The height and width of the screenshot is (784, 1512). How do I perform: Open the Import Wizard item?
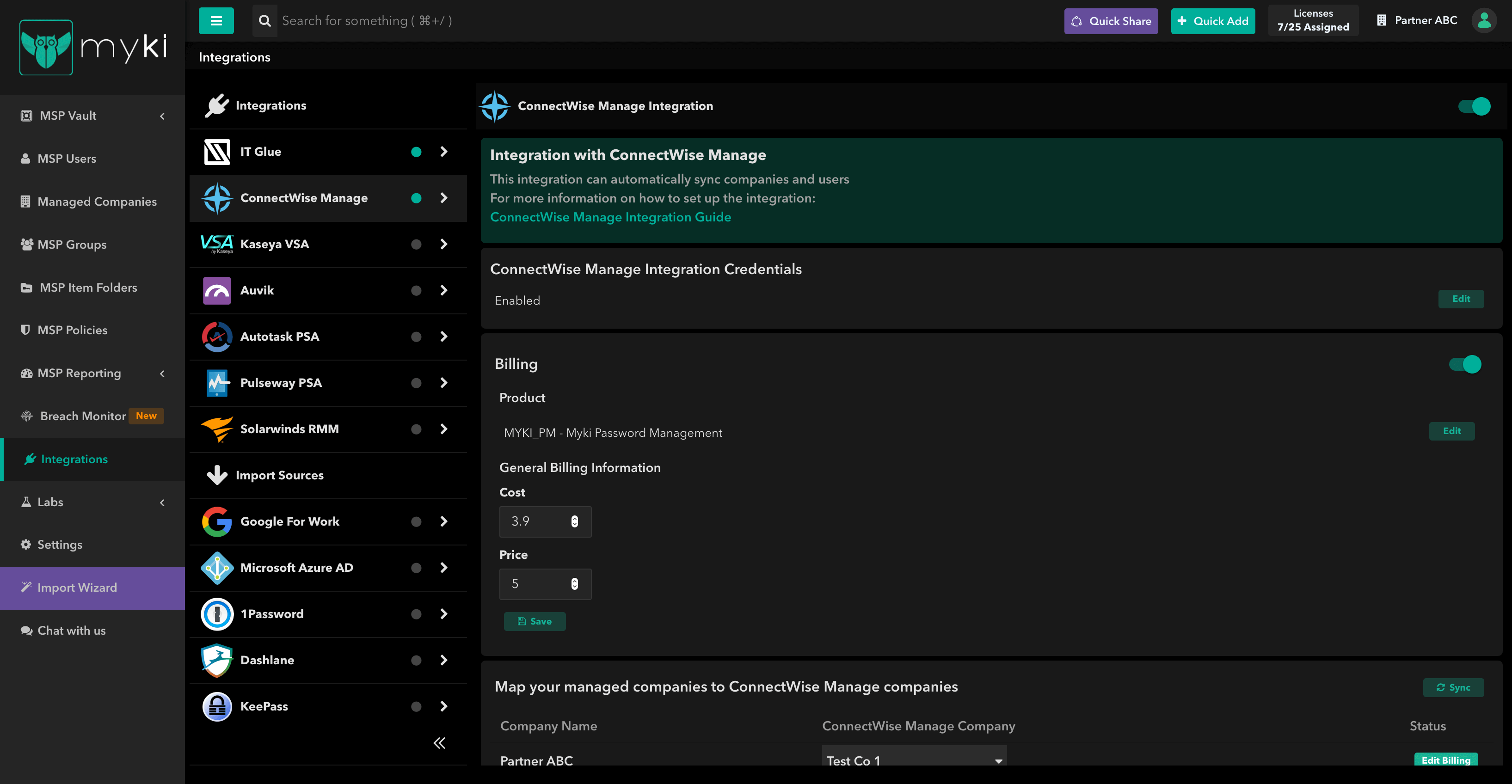93,588
